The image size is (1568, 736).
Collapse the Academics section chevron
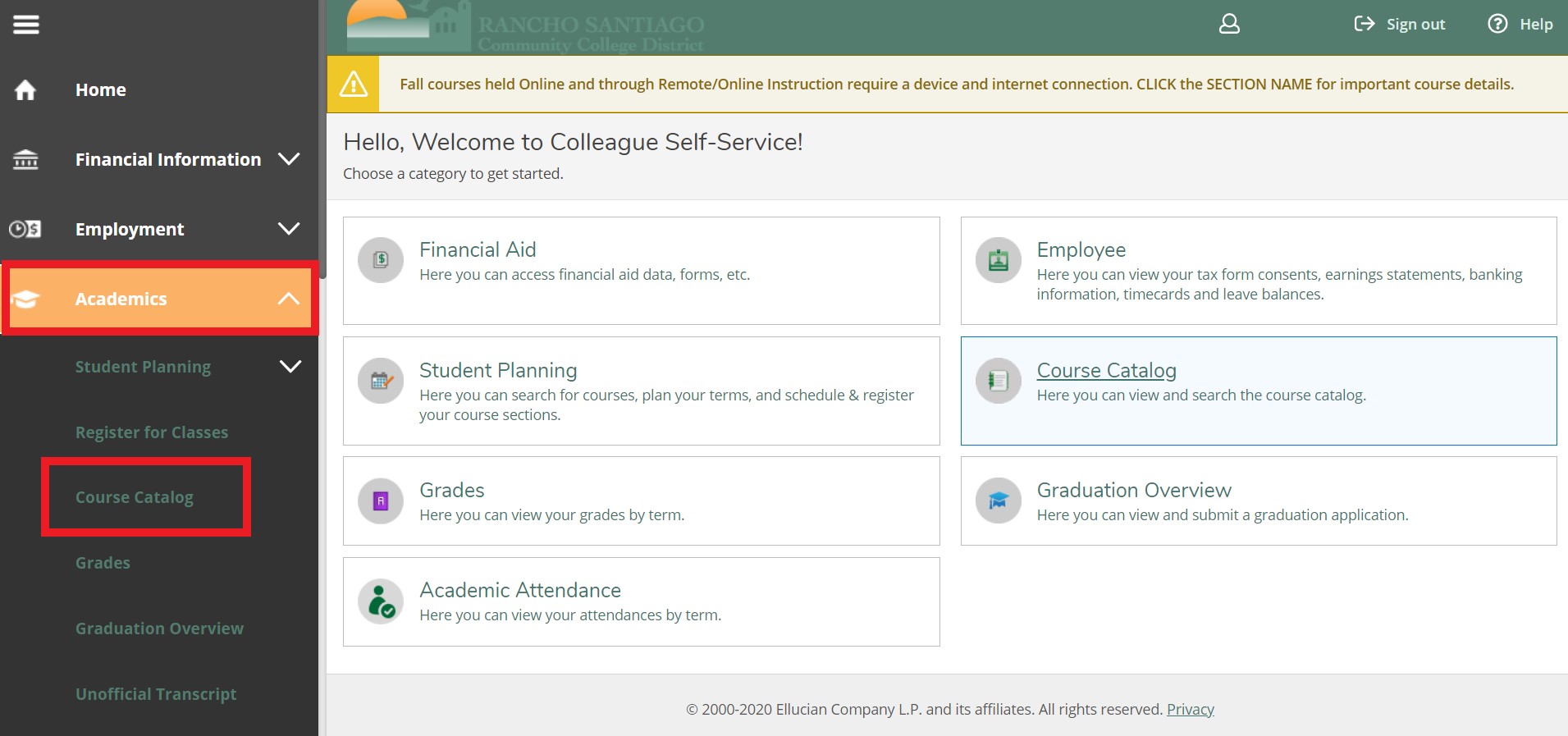coord(289,299)
